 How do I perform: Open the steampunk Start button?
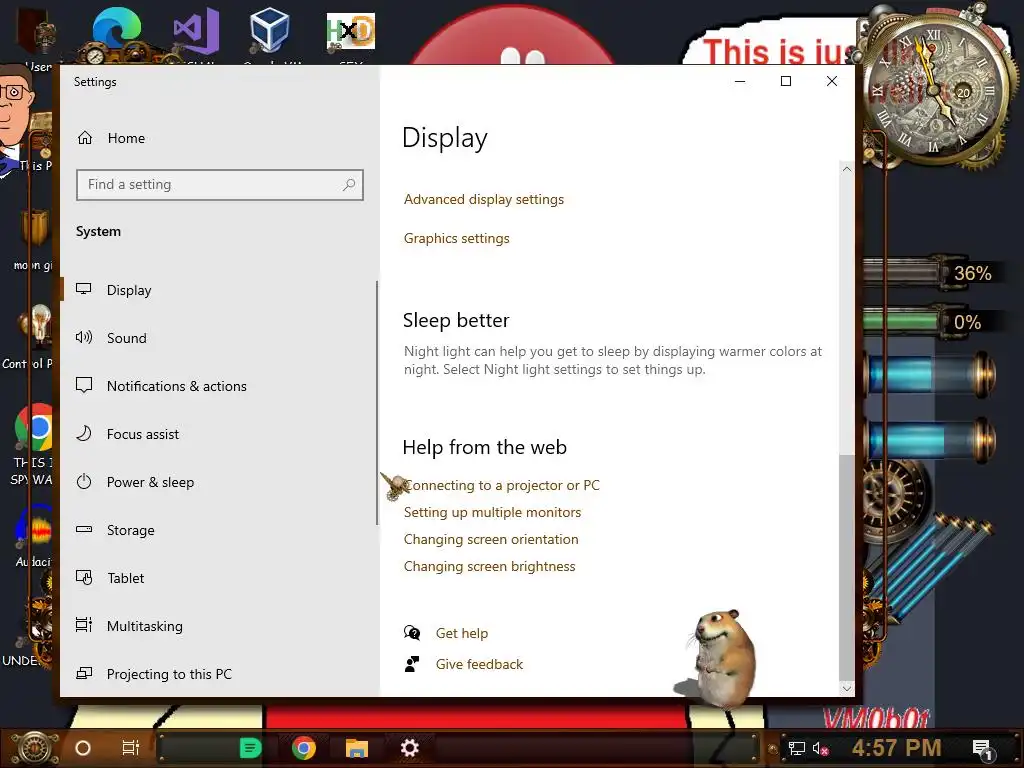pos(34,747)
